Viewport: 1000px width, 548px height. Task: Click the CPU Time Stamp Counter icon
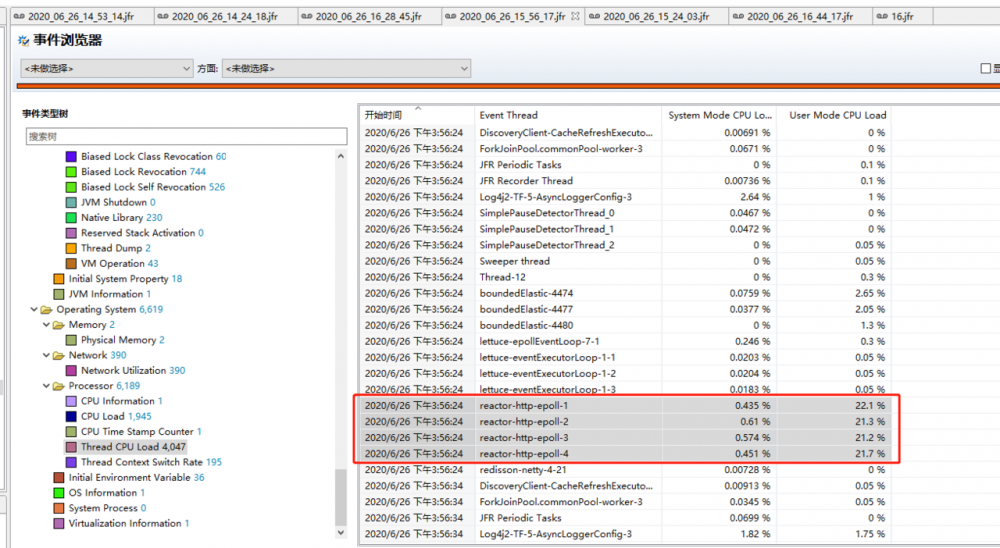click(71, 432)
